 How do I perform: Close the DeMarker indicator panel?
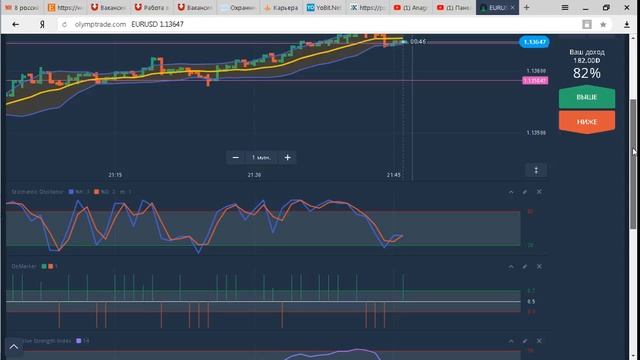[x=539, y=267]
